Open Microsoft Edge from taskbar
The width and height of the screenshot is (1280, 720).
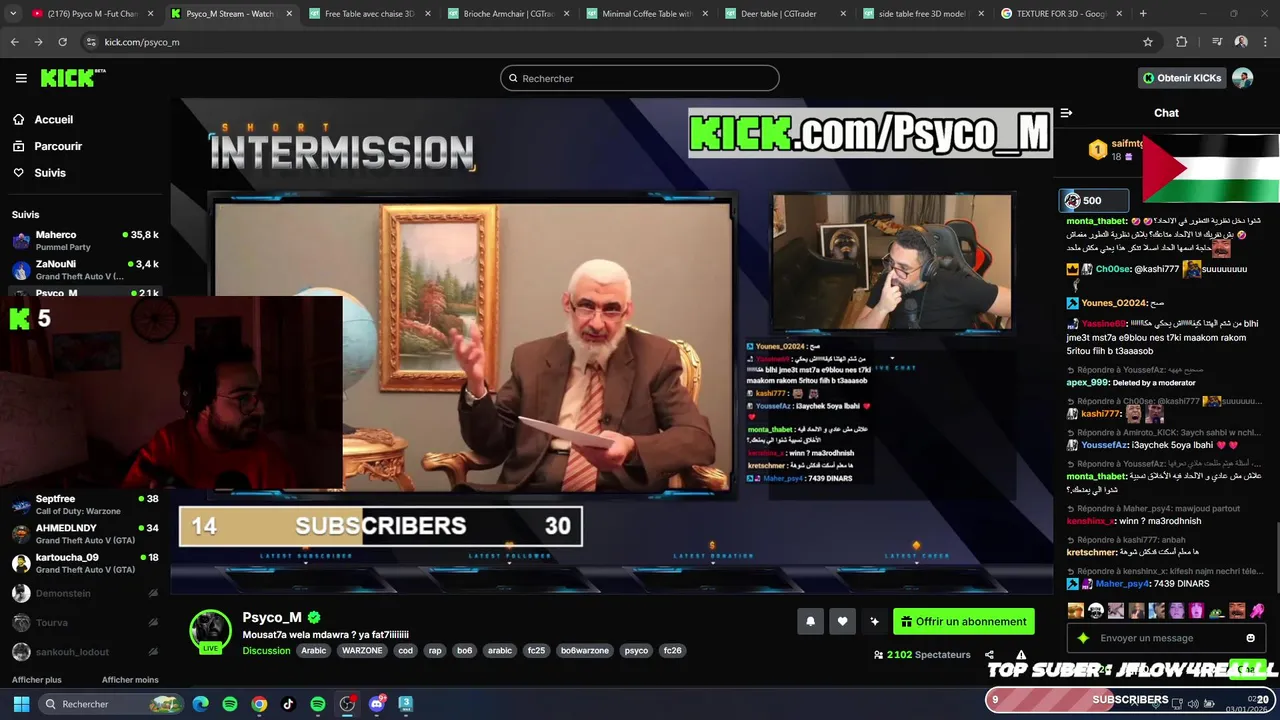coord(201,704)
